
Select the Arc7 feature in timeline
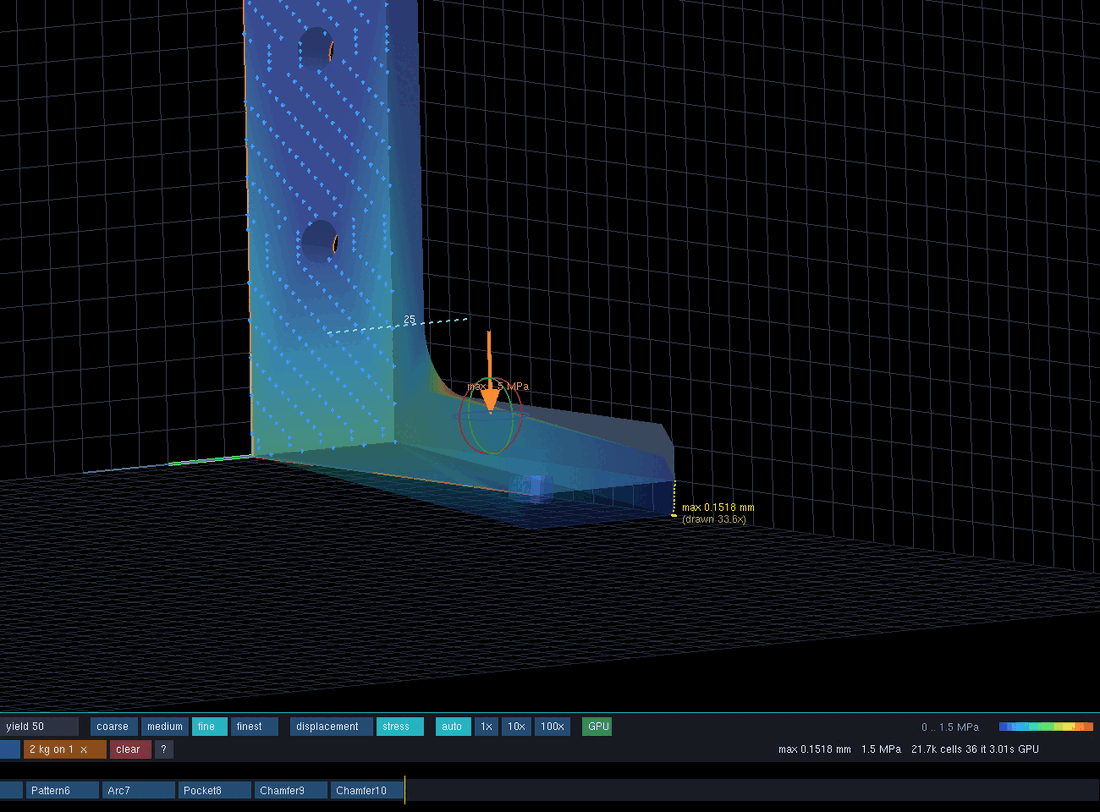[x=138, y=790]
